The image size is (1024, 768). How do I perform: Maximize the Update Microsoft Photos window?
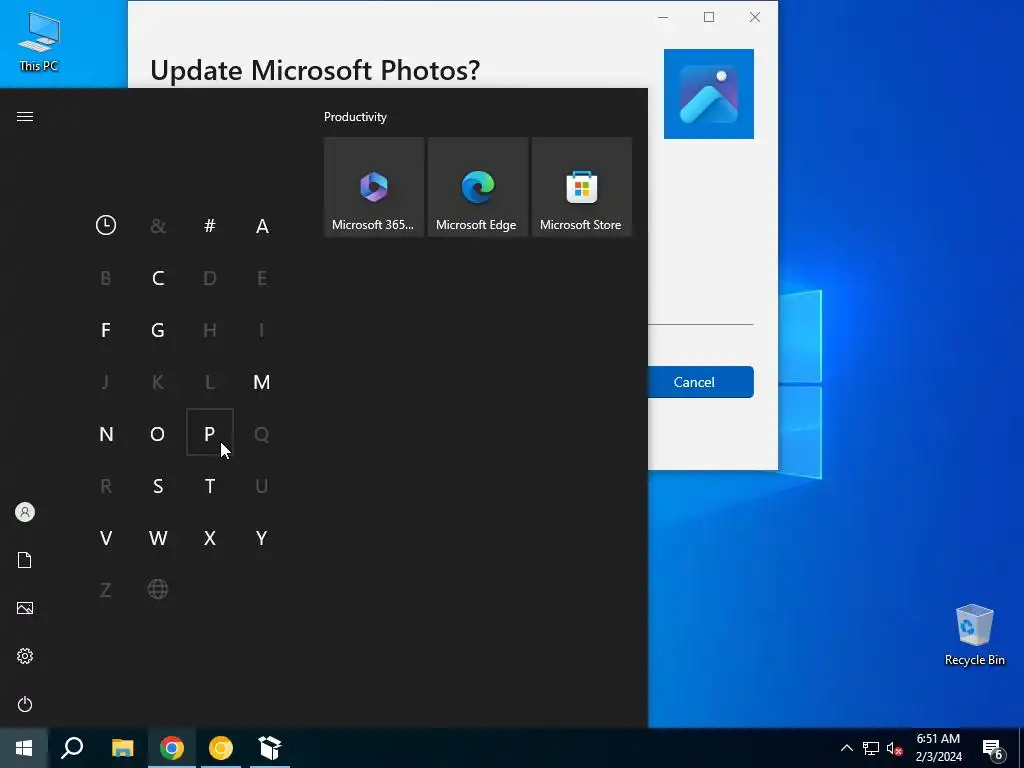coord(709,17)
